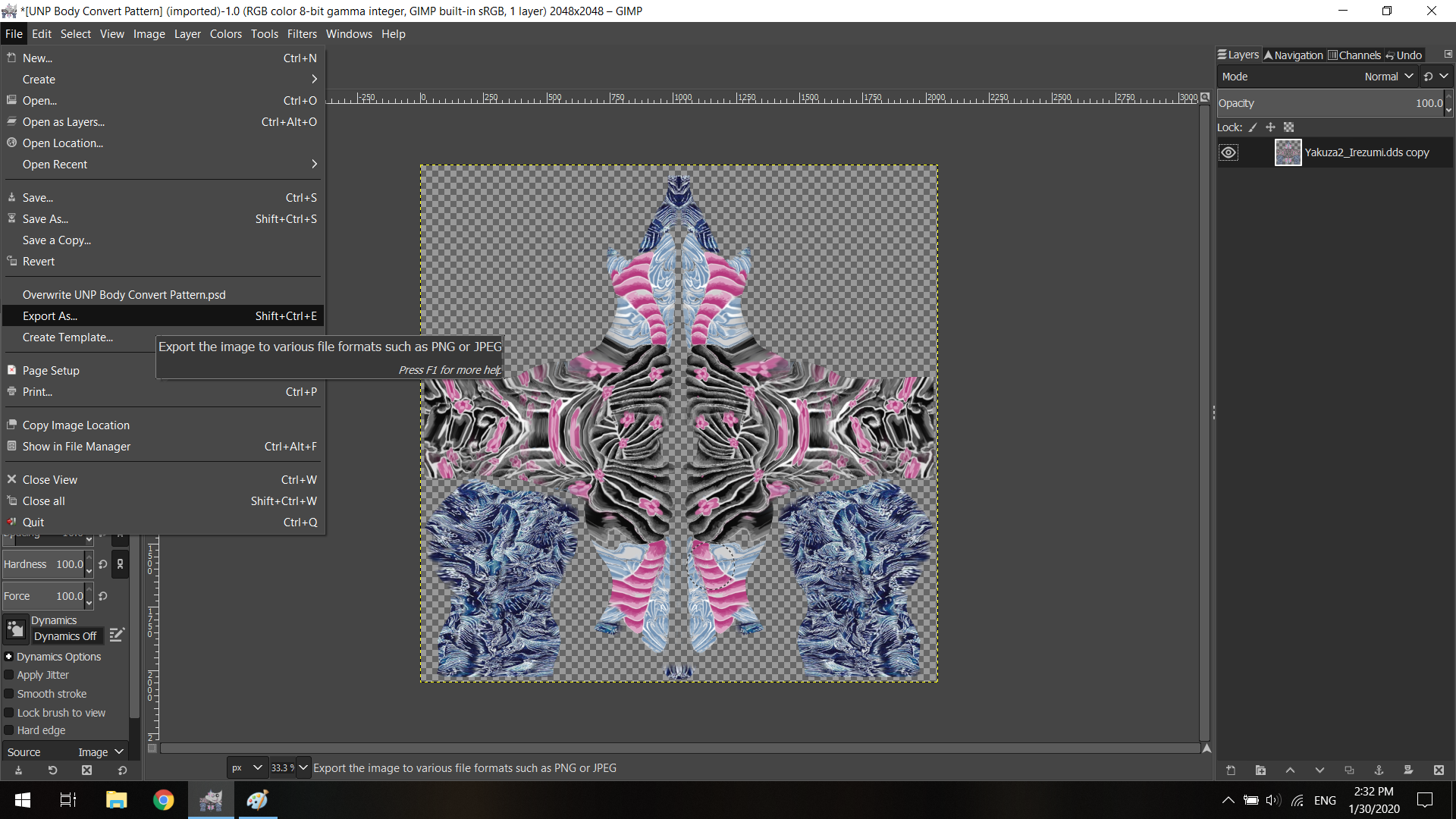Open the layer mode group switch dropdown

[1437, 77]
